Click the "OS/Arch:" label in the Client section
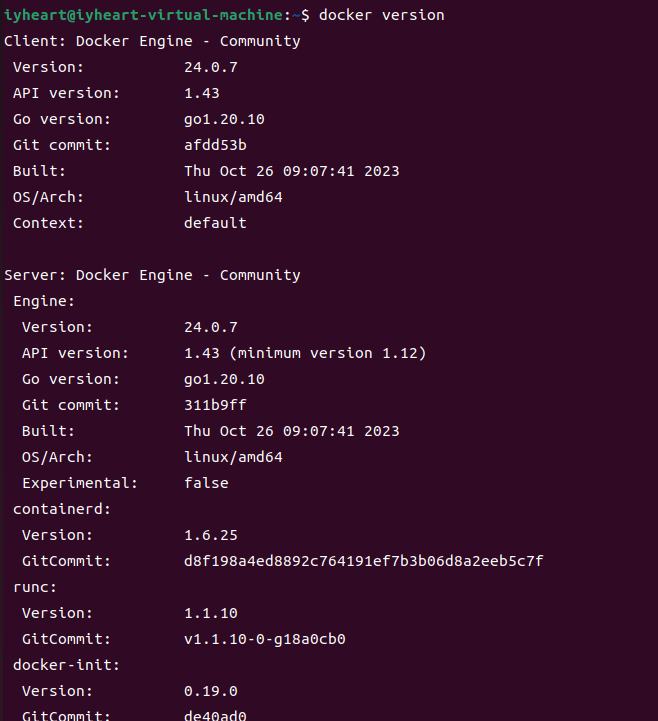This screenshot has width=658, height=721. pyautogui.click(x=48, y=197)
